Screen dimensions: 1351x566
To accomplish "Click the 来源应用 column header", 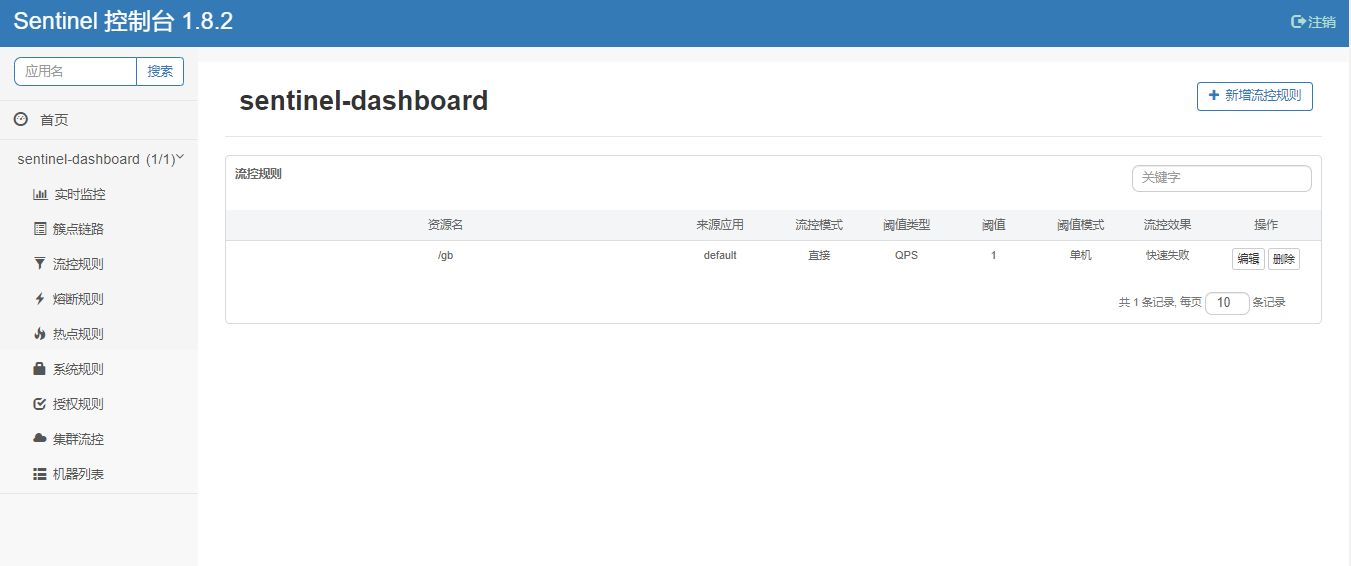I will (720, 225).
